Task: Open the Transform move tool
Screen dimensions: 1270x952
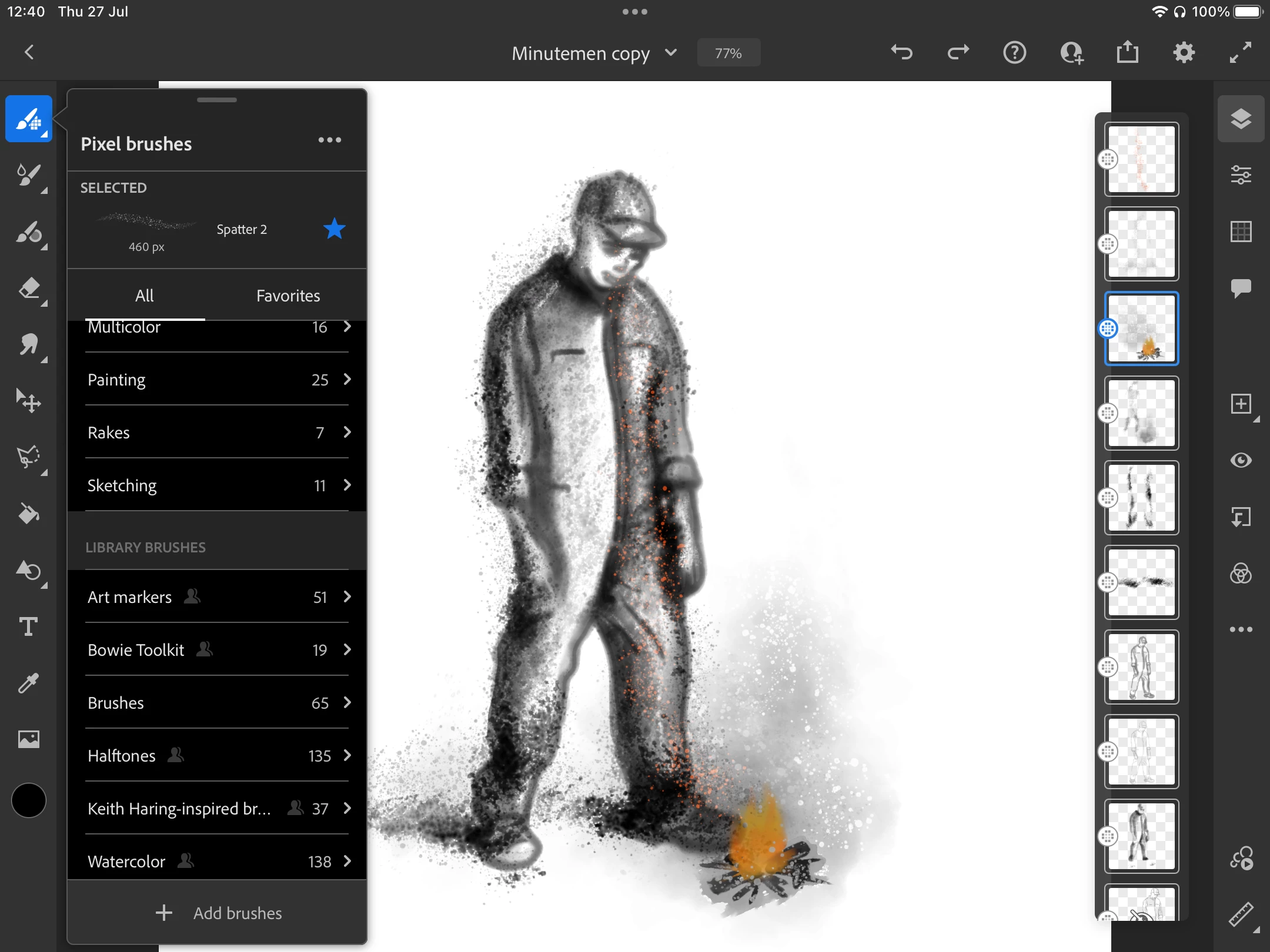Action: [x=28, y=401]
